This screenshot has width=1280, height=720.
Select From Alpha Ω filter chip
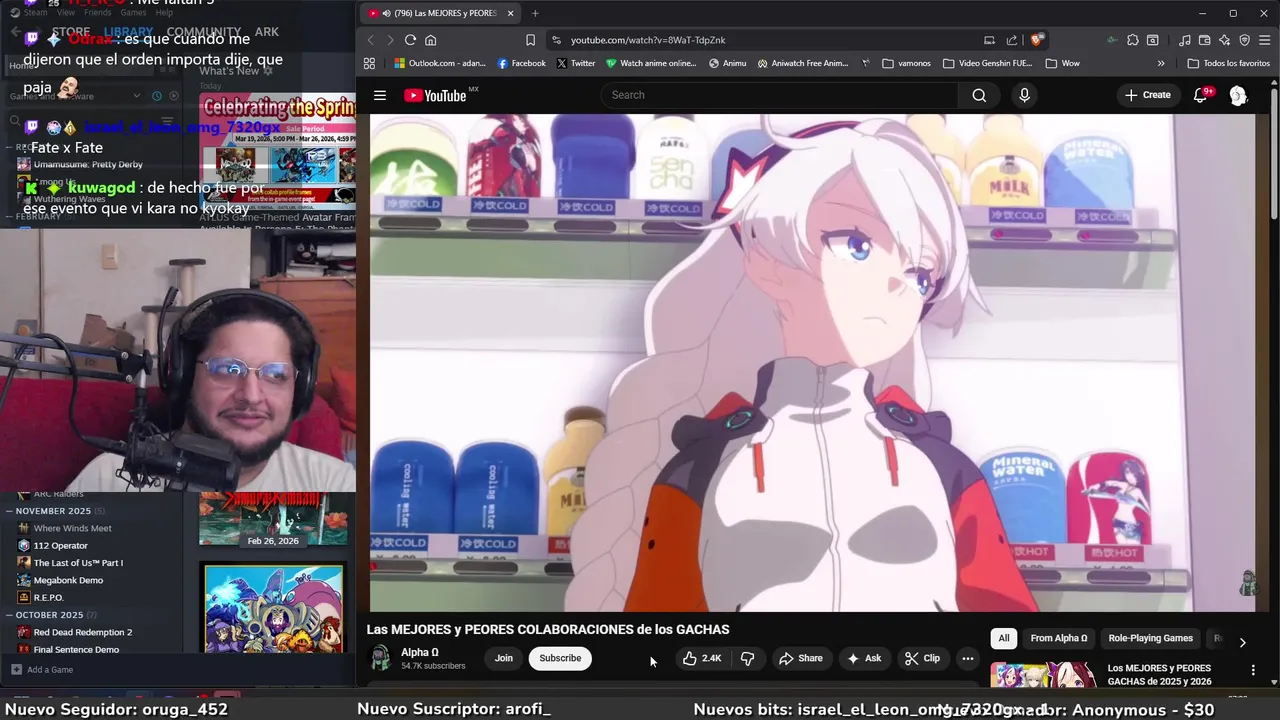(x=1059, y=638)
